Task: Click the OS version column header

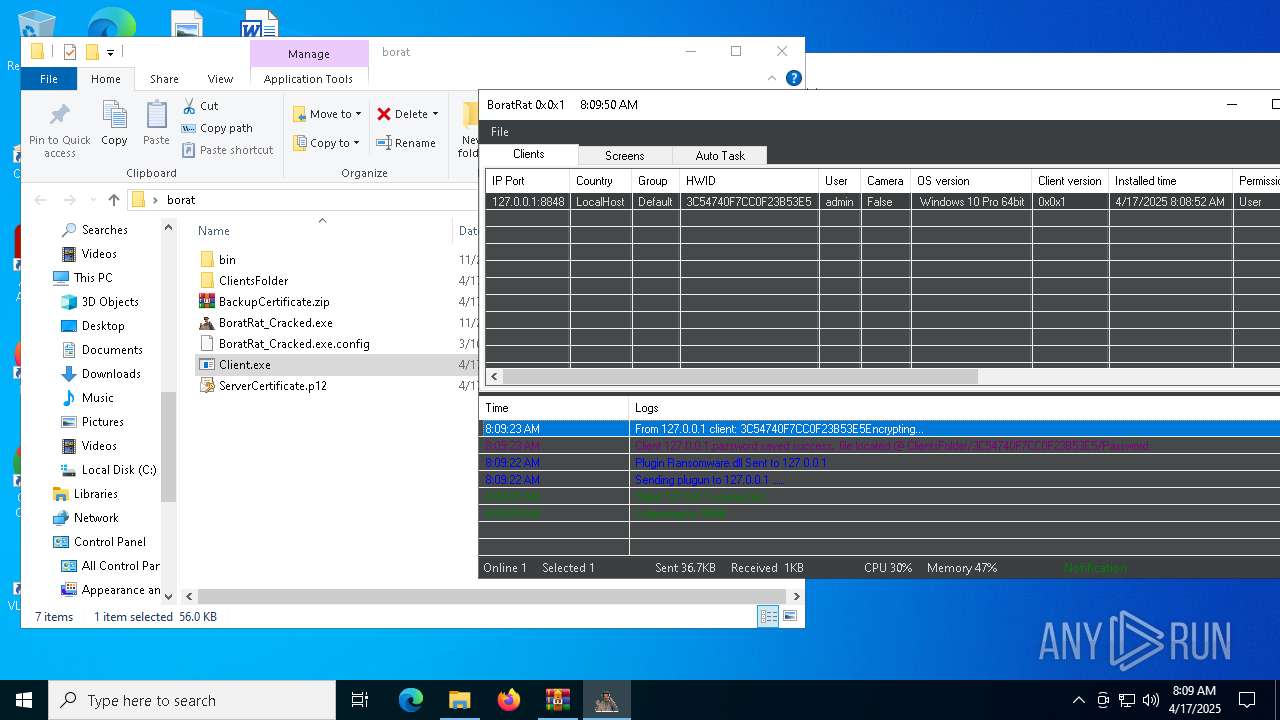Action: tap(970, 181)
